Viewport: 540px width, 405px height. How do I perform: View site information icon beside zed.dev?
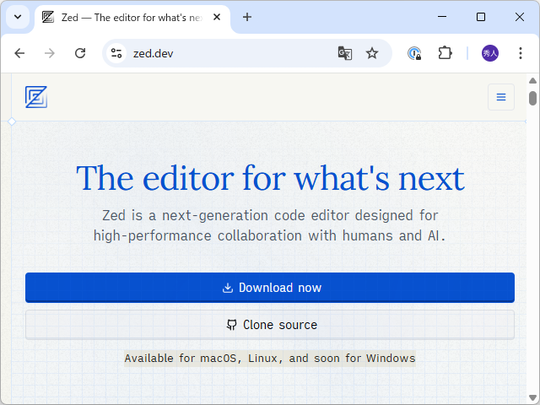(116, 53)
